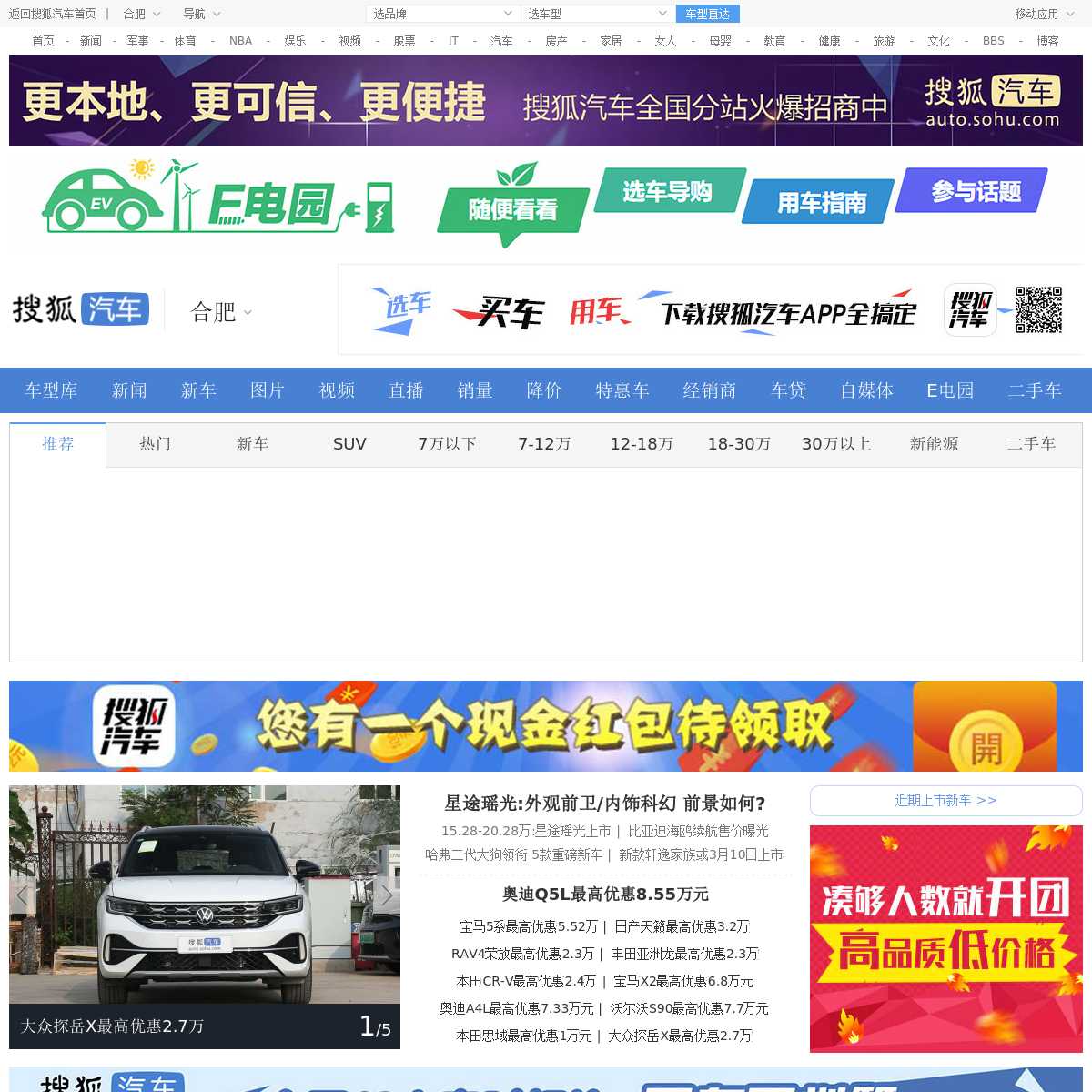The width and height of the screenshot is (1092, 1092).
Task: Show previous slide in car carousel
Action: coord(22,895)
